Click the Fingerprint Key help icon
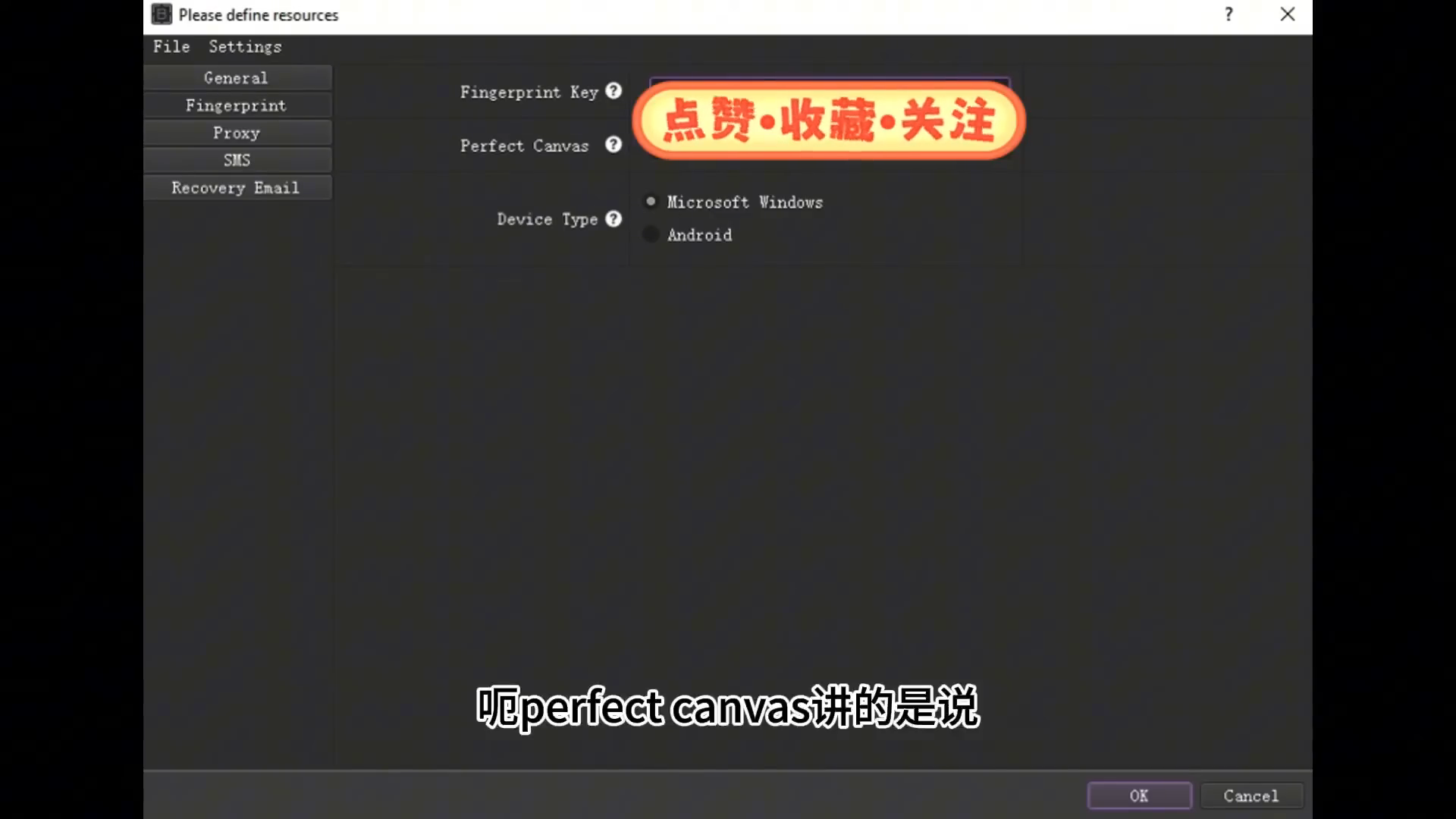Image resolution: width=1456 pixels, height=819 pixels. [613, 91]
